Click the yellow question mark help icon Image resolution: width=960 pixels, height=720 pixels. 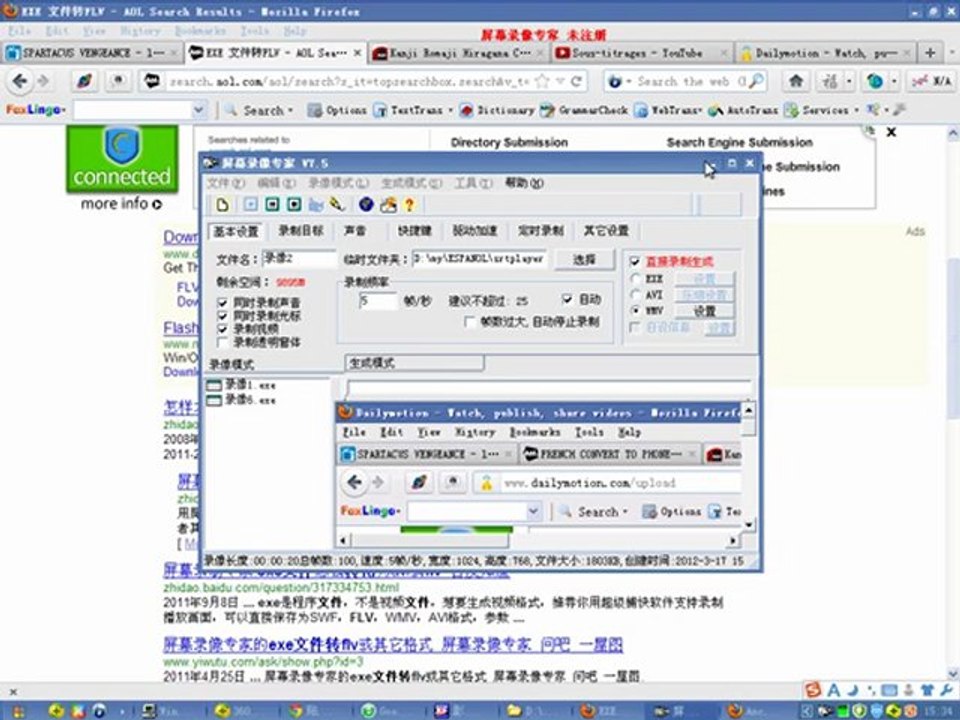click(410, 204)
